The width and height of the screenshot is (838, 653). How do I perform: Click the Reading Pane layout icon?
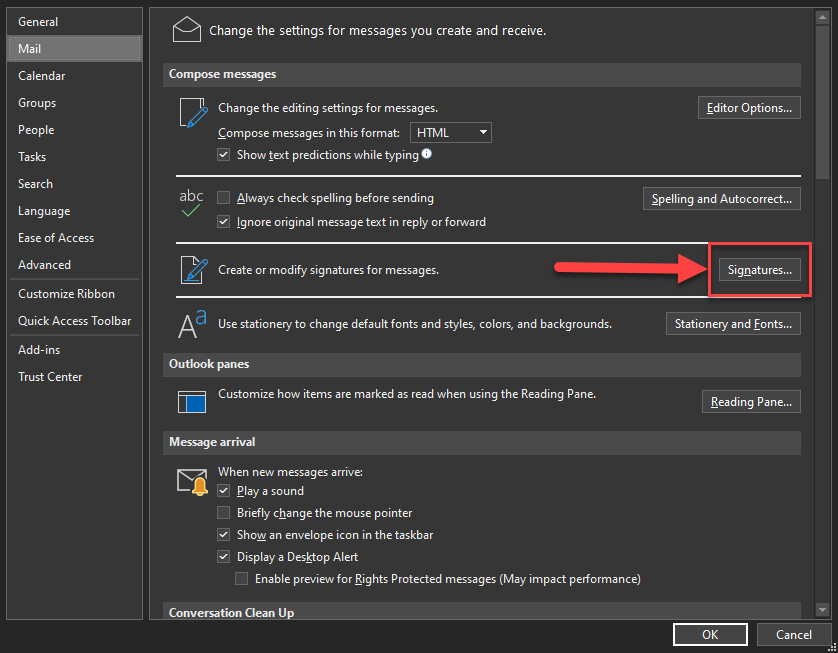(x=191, y=401)
